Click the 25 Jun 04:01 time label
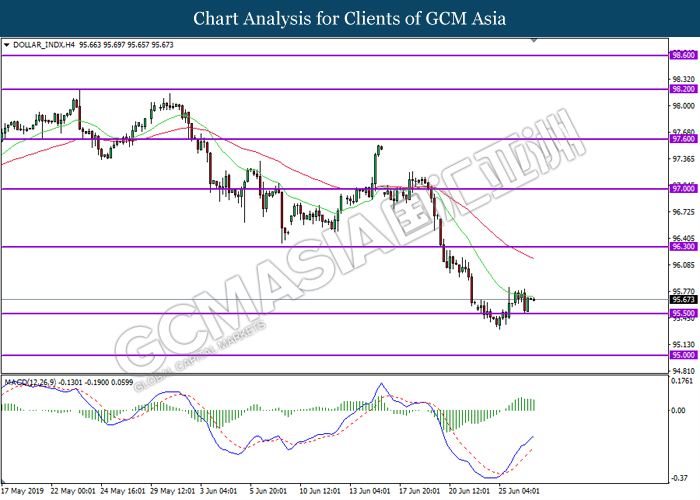Screen dimensions: 700x500 pyautogui.click(x=519, y=491)
